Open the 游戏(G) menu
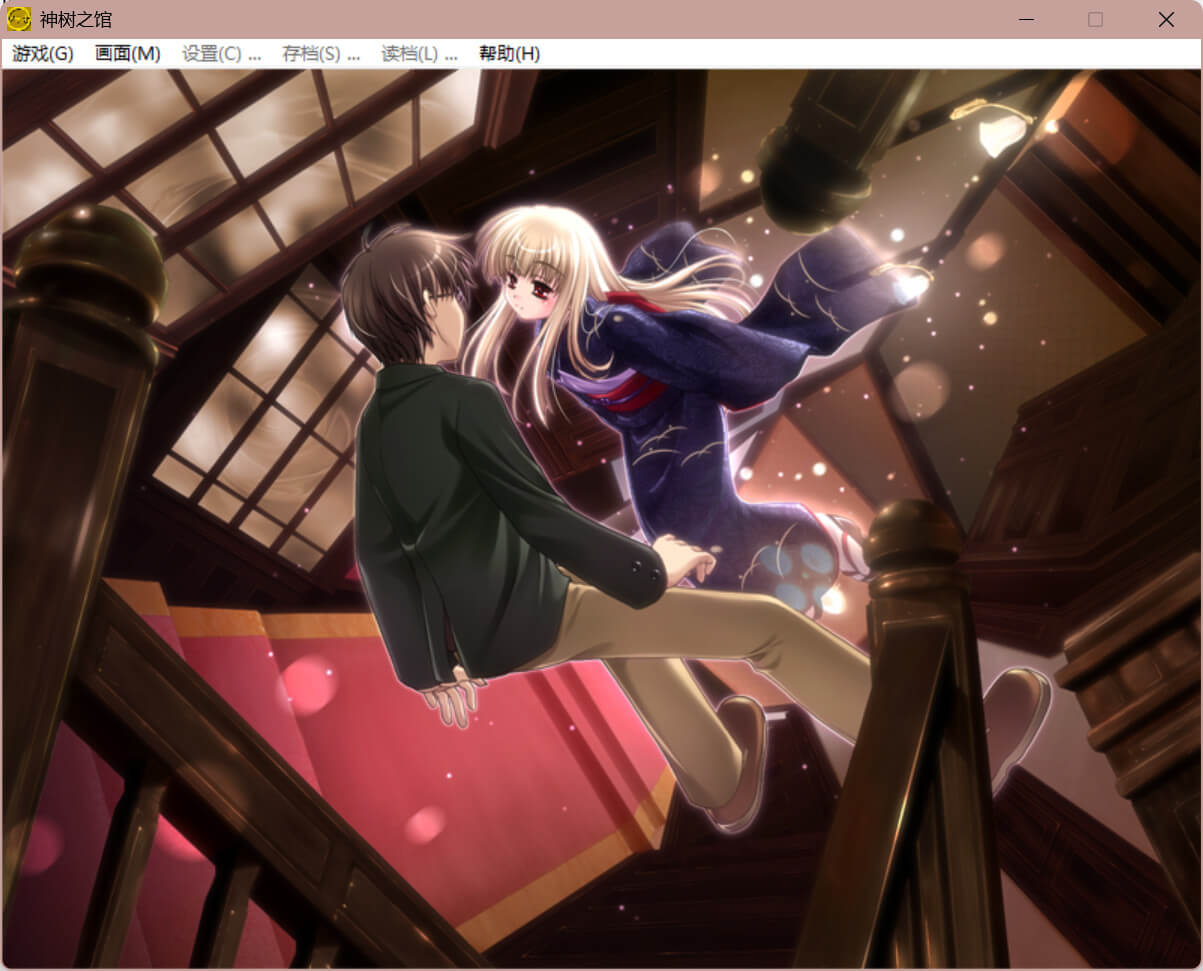 click(x=43, y=54)
